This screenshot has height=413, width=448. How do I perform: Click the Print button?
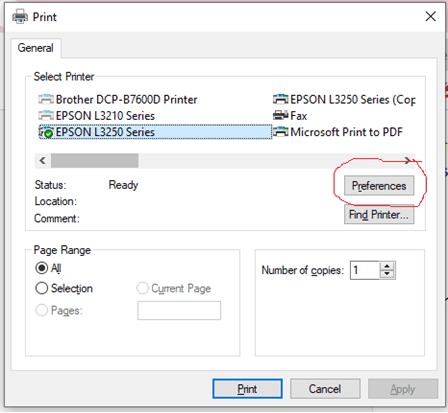click(247, 389)
